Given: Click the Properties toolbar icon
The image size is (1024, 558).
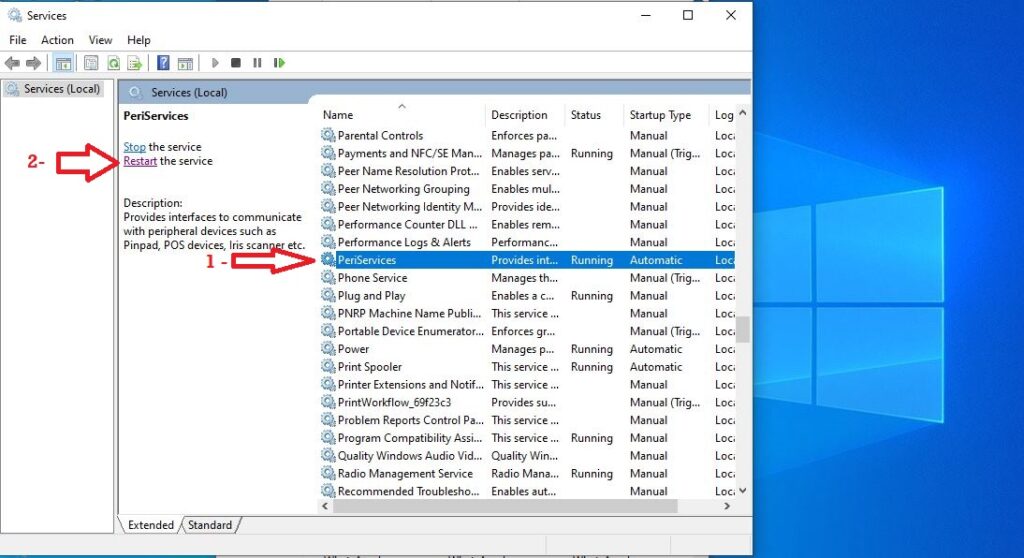Looking at the screenshot, I should pyautogui.click(x=91, y=63).
